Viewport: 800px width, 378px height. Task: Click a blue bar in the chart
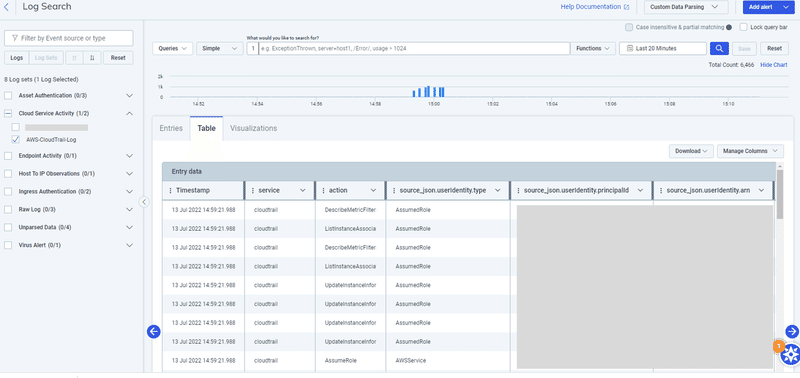point(428,92)
